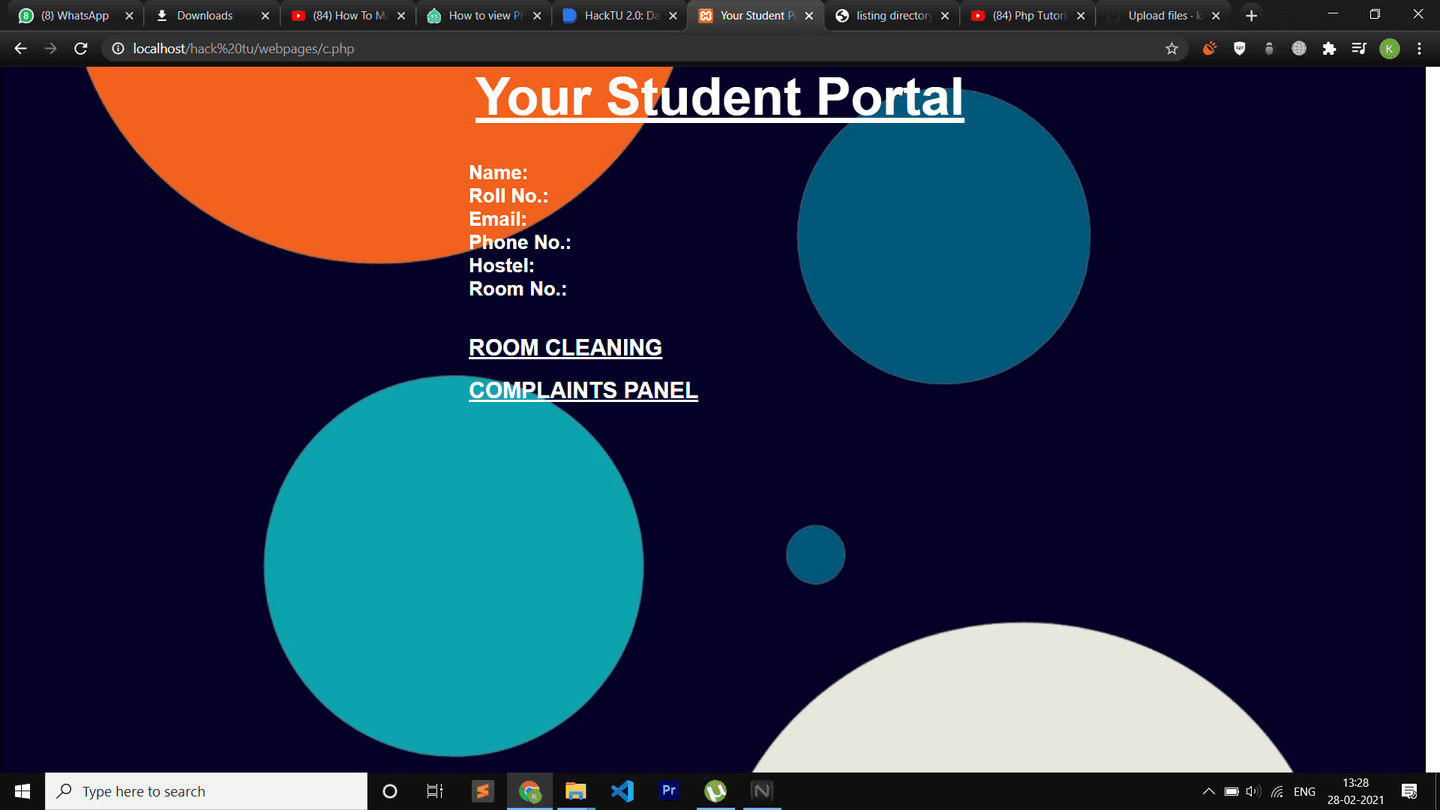This screenshot has height=810, width=1440.
Task: Click the Hostel: label
Action: [x=501, y=265]
